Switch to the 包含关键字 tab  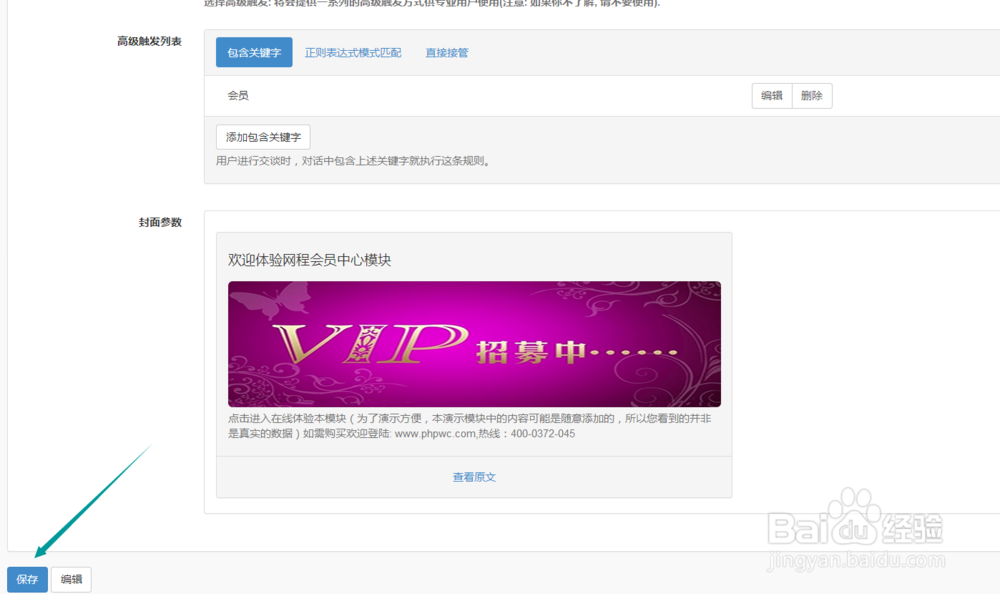click(x=253, y=52)
